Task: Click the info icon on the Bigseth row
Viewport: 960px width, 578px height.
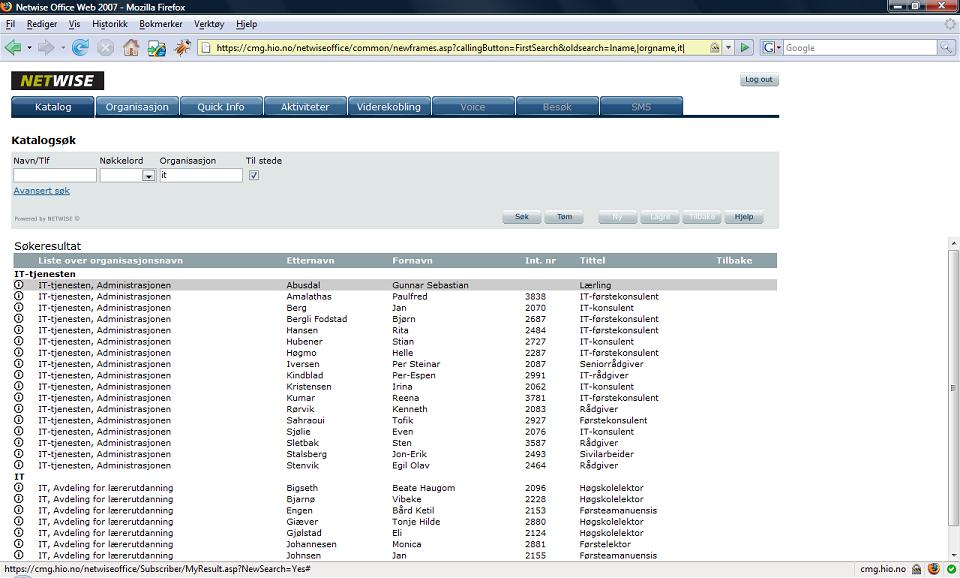Action: point(19,487)
